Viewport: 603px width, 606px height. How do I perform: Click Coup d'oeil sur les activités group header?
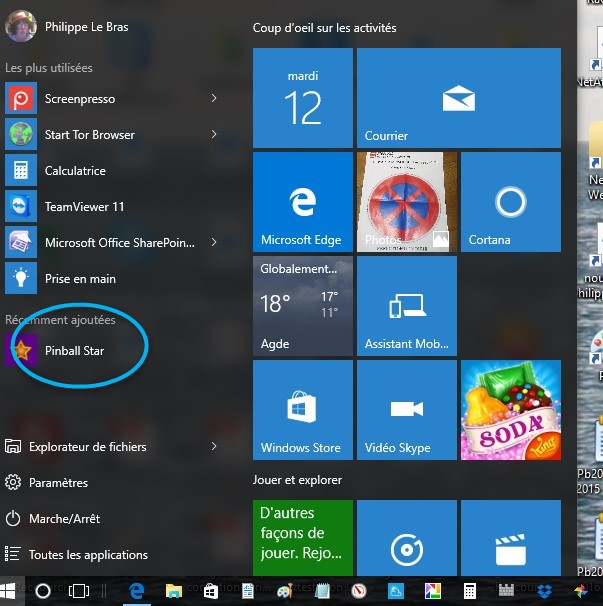324,28
